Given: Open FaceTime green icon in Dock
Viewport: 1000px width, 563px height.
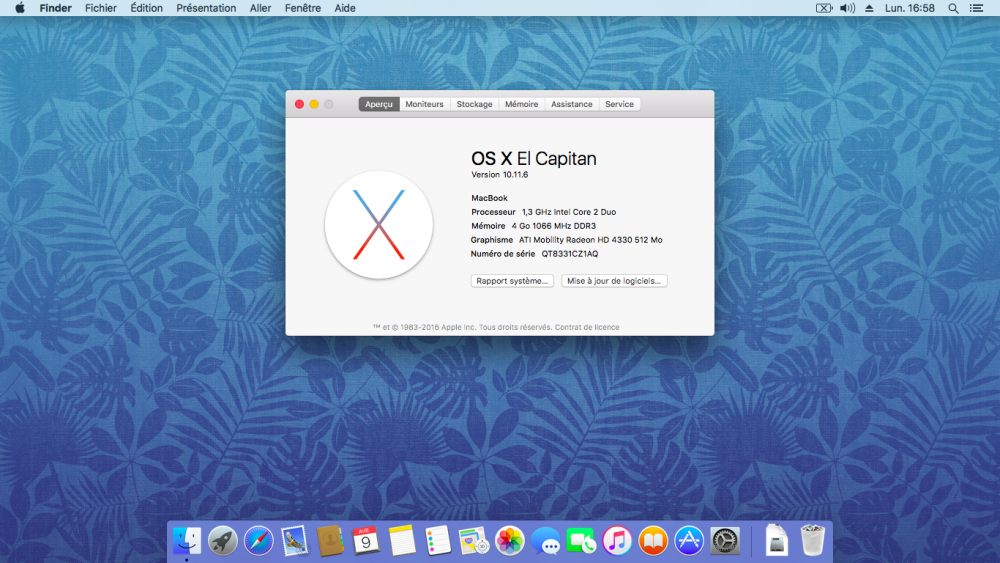Looking at the screenshot, I should (581, 541).
